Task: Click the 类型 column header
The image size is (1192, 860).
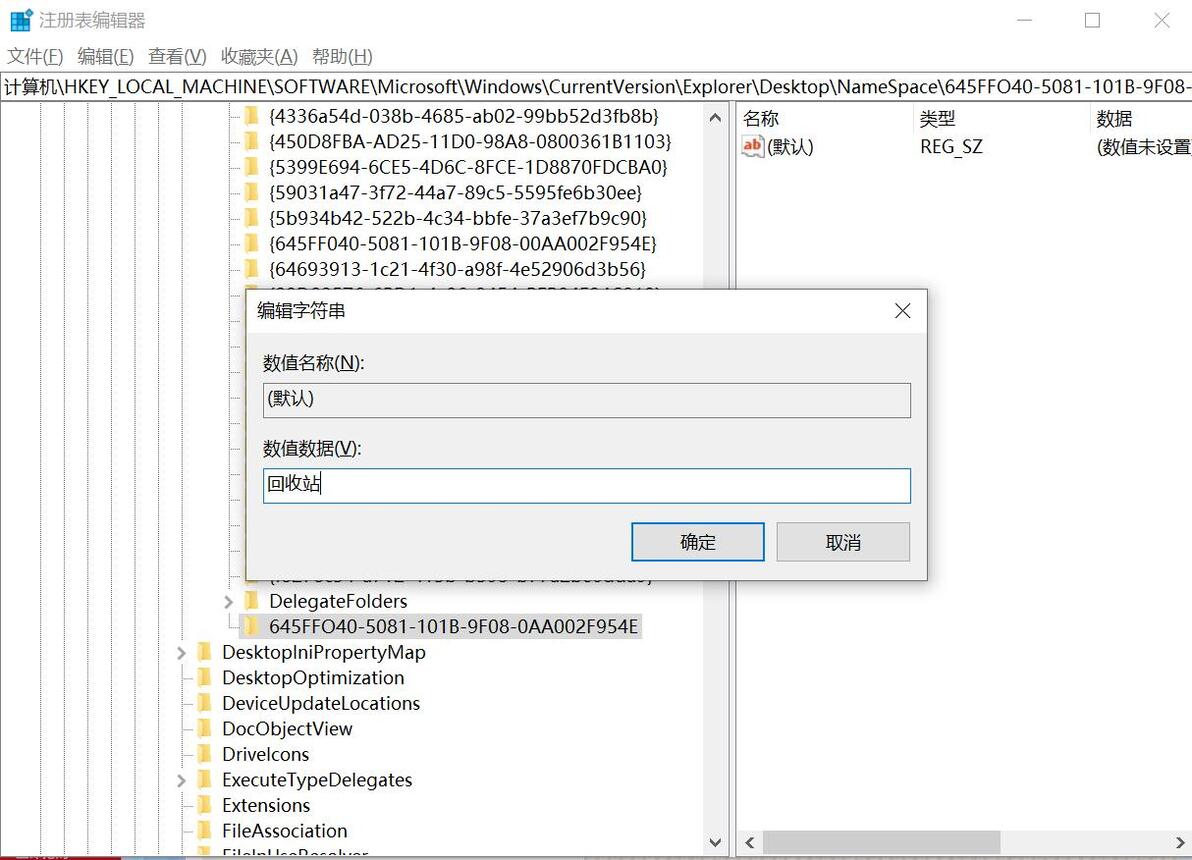Action: (x=937, y=119)
